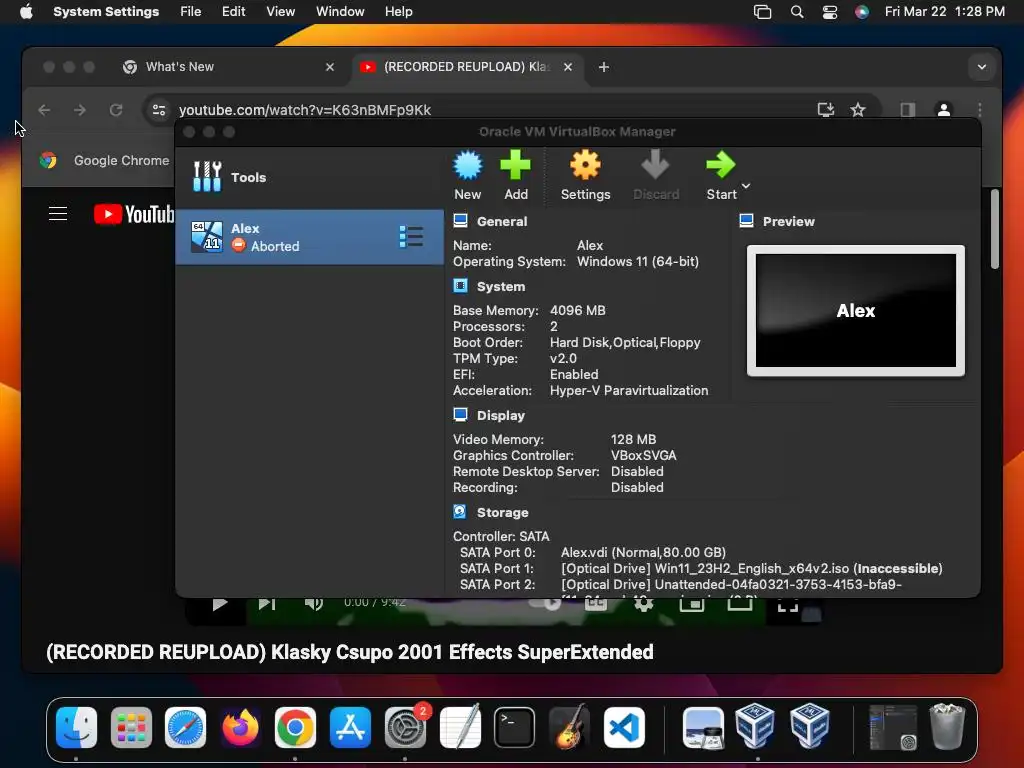The image size is (1024, 768).
Task: Open the Apple menu
Action: [x=26, y=12]
